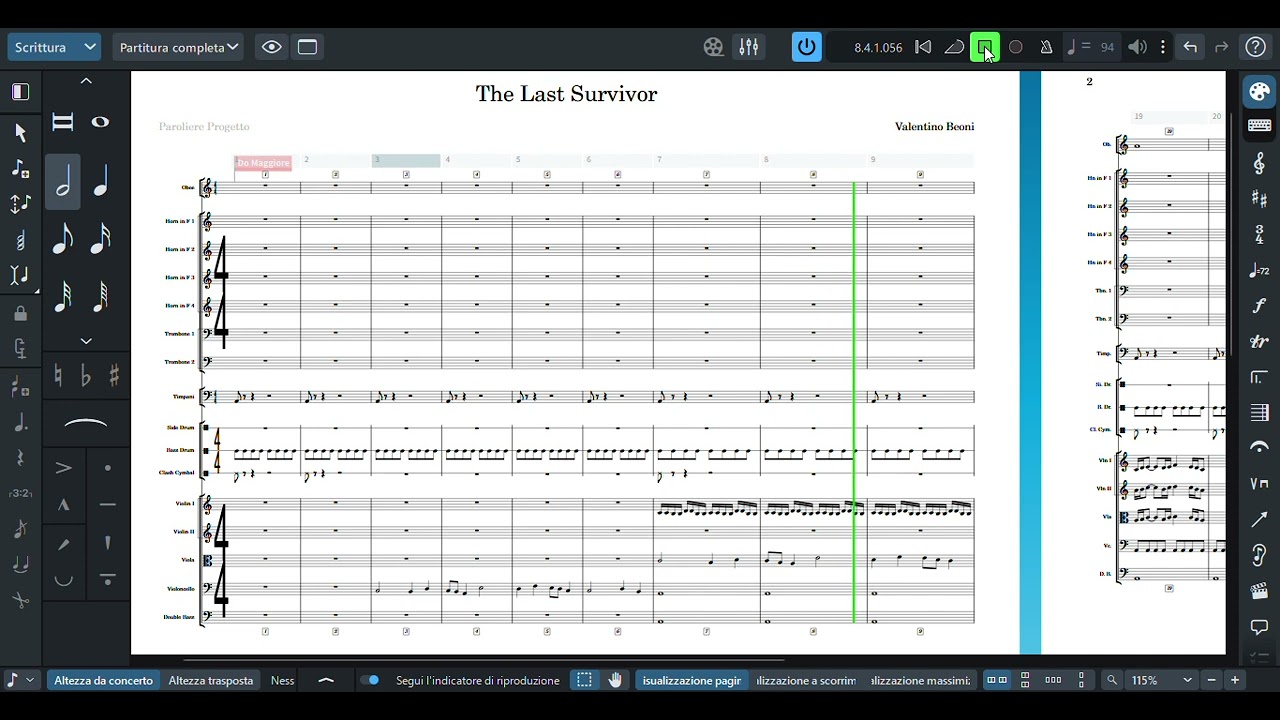Select the whole note duration

click(100, 122)
